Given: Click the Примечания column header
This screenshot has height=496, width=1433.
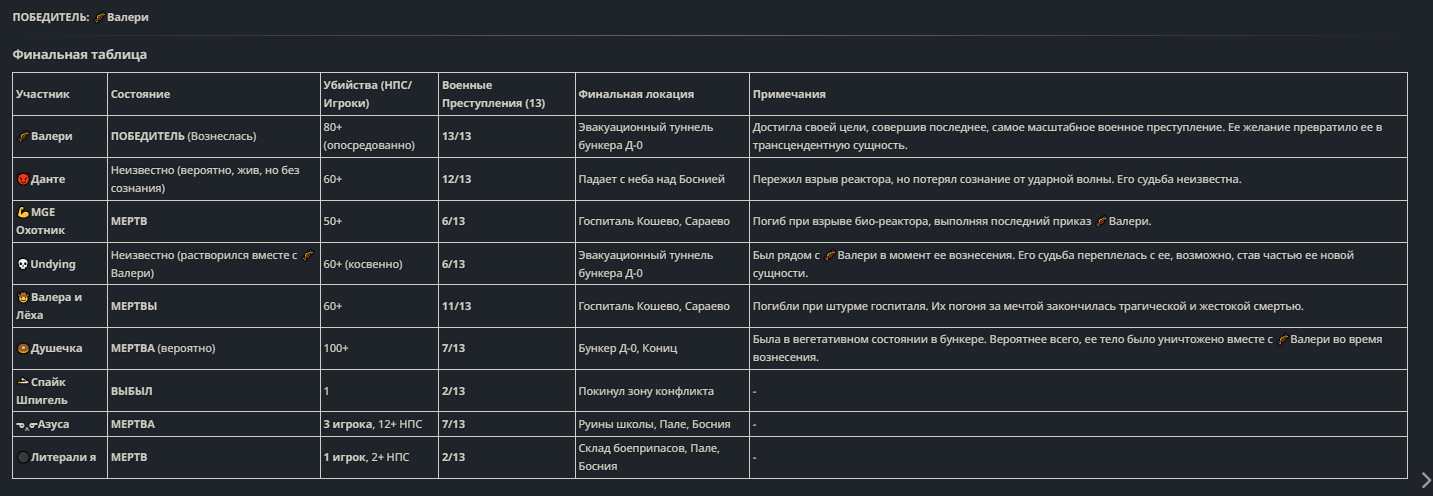Looking at the screenshot, I should tap(789, 94).
